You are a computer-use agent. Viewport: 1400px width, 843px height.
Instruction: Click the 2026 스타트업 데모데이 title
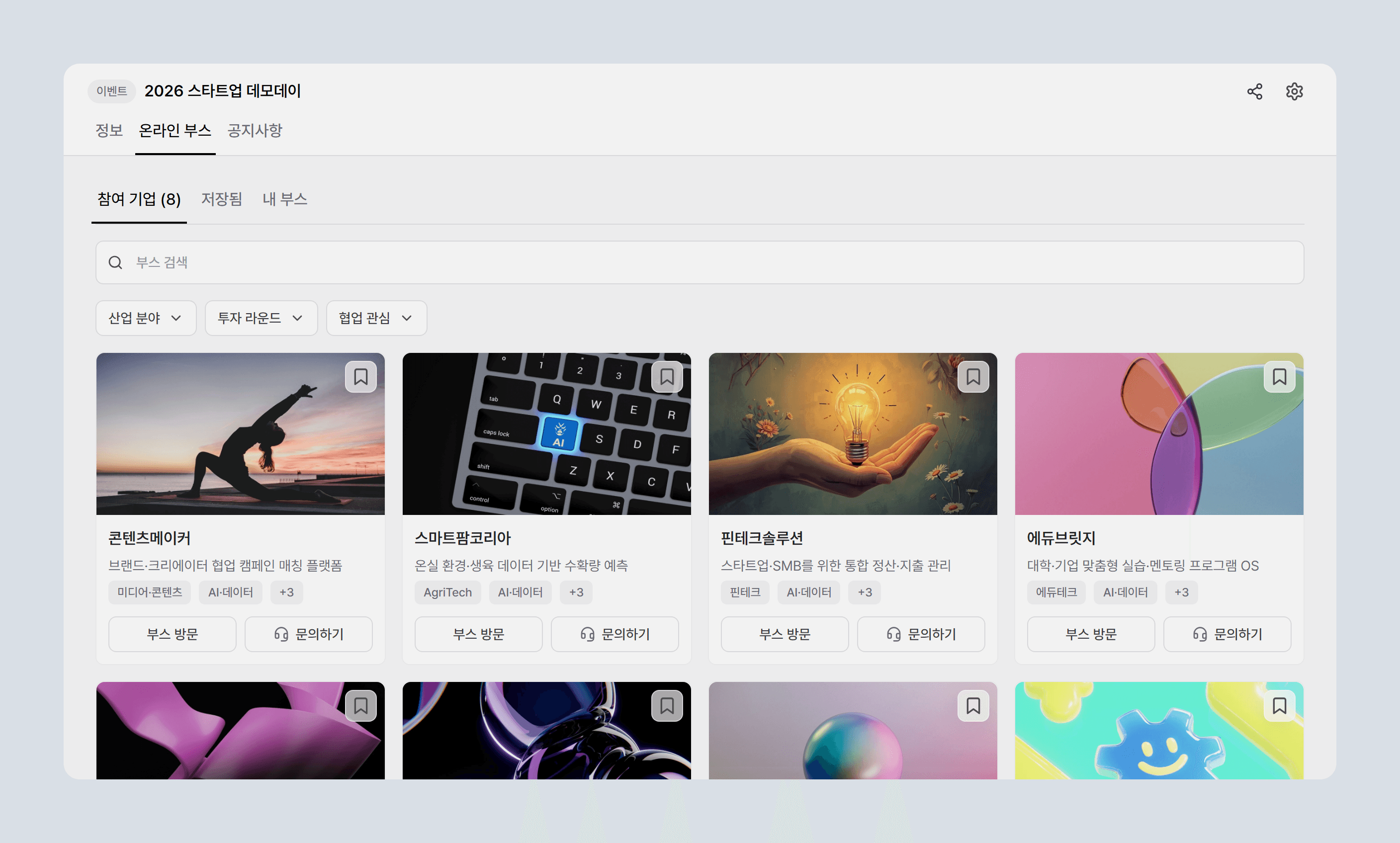pos(223,91)
